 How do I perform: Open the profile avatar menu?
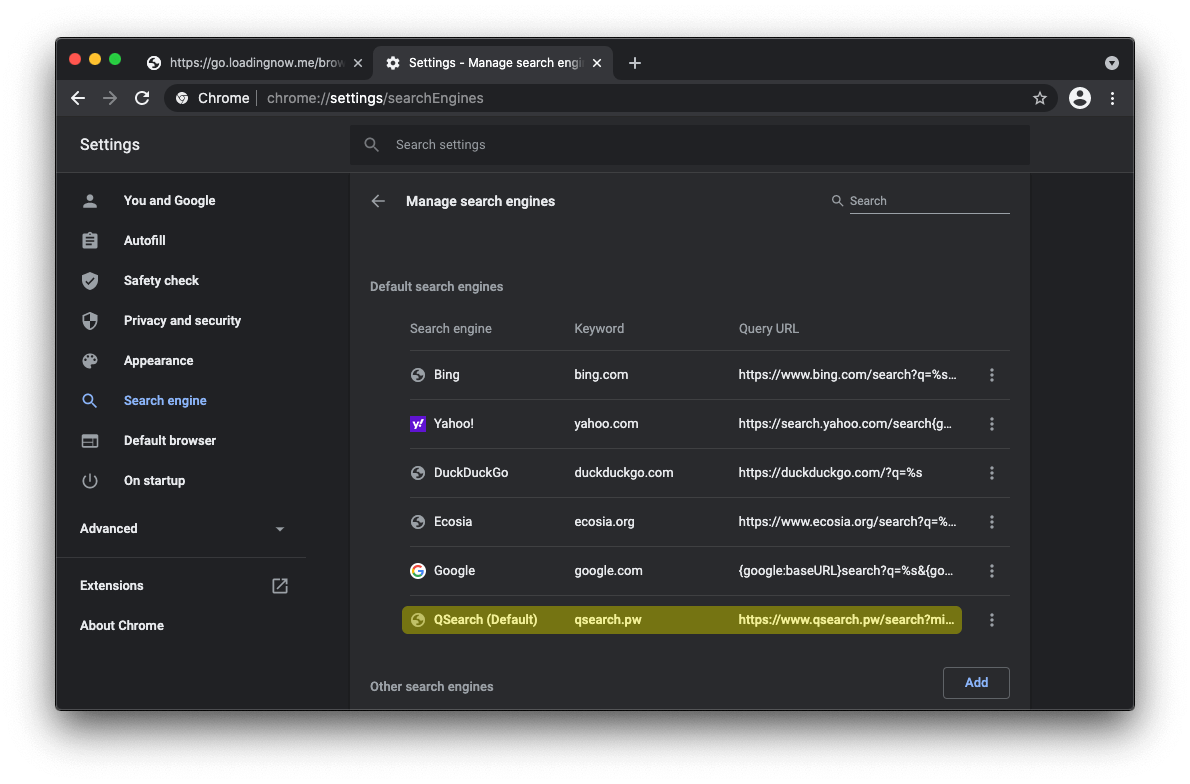(x=1080, y=98)
